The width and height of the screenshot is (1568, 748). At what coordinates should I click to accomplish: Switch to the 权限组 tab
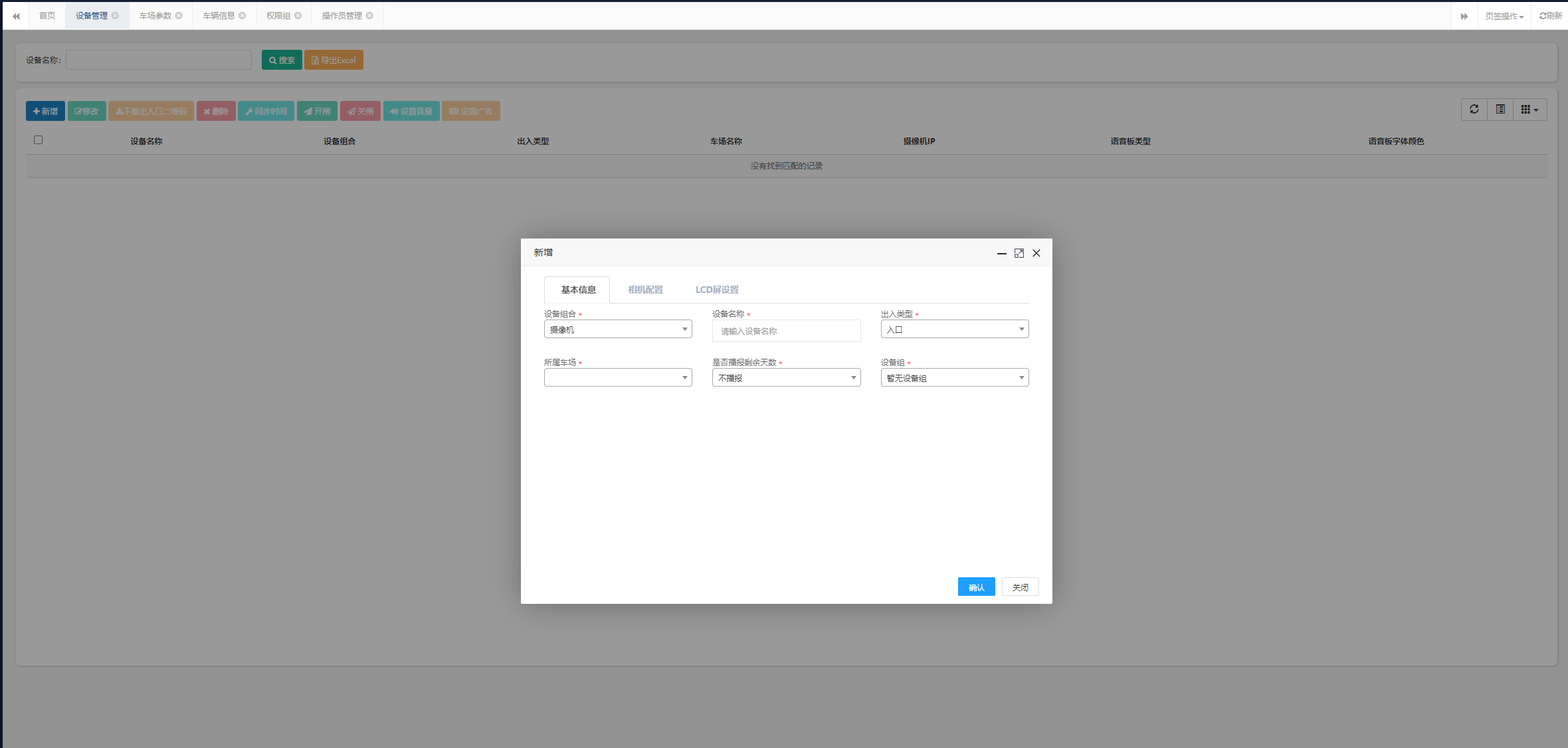[279, 15]
